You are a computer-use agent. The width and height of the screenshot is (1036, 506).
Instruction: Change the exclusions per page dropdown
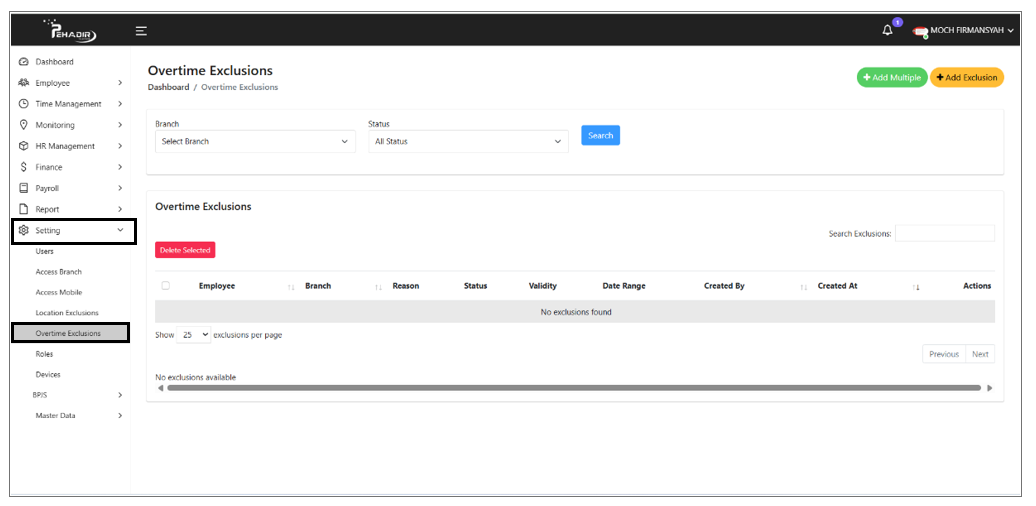pyautogui.click(x=193, y=335)
